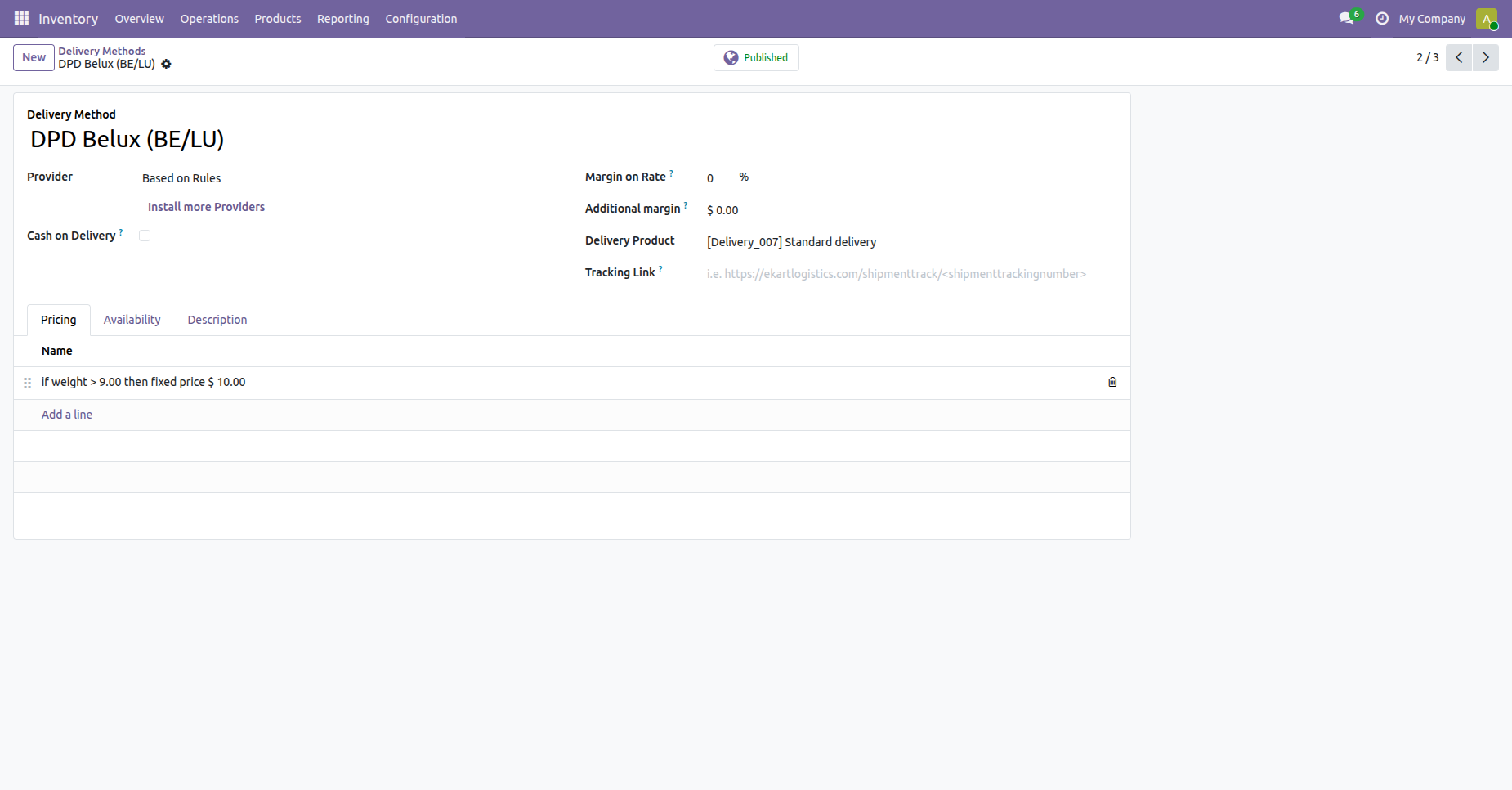Open the gear actions menu beside record name
The image size is (1512, 790).
[x=166, y=64]
